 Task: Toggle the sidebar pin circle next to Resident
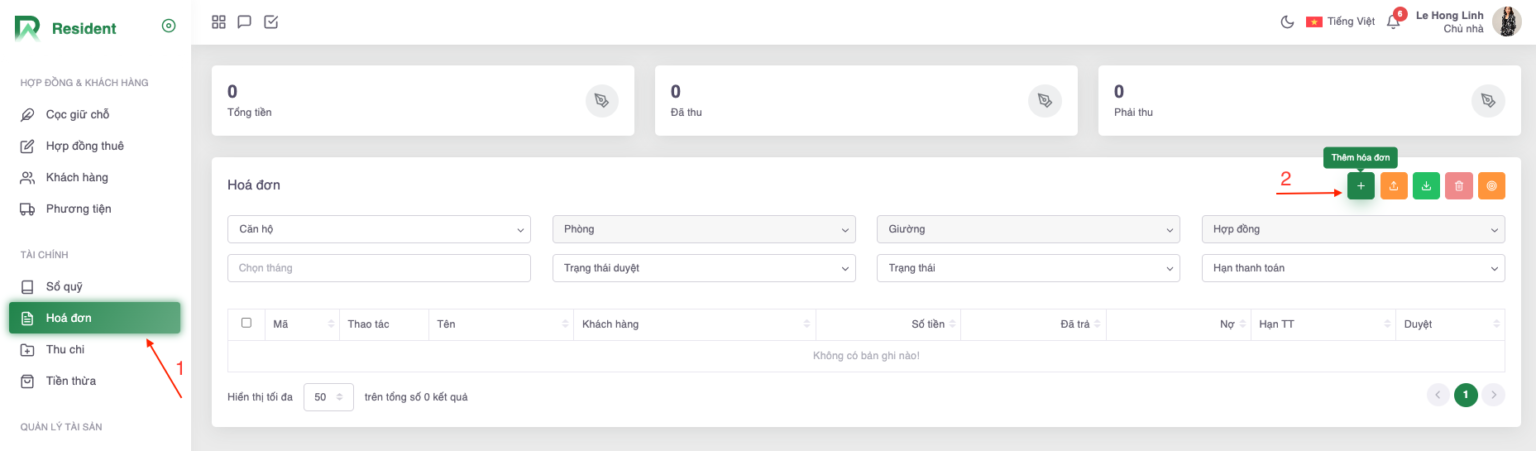click(168, 27)
